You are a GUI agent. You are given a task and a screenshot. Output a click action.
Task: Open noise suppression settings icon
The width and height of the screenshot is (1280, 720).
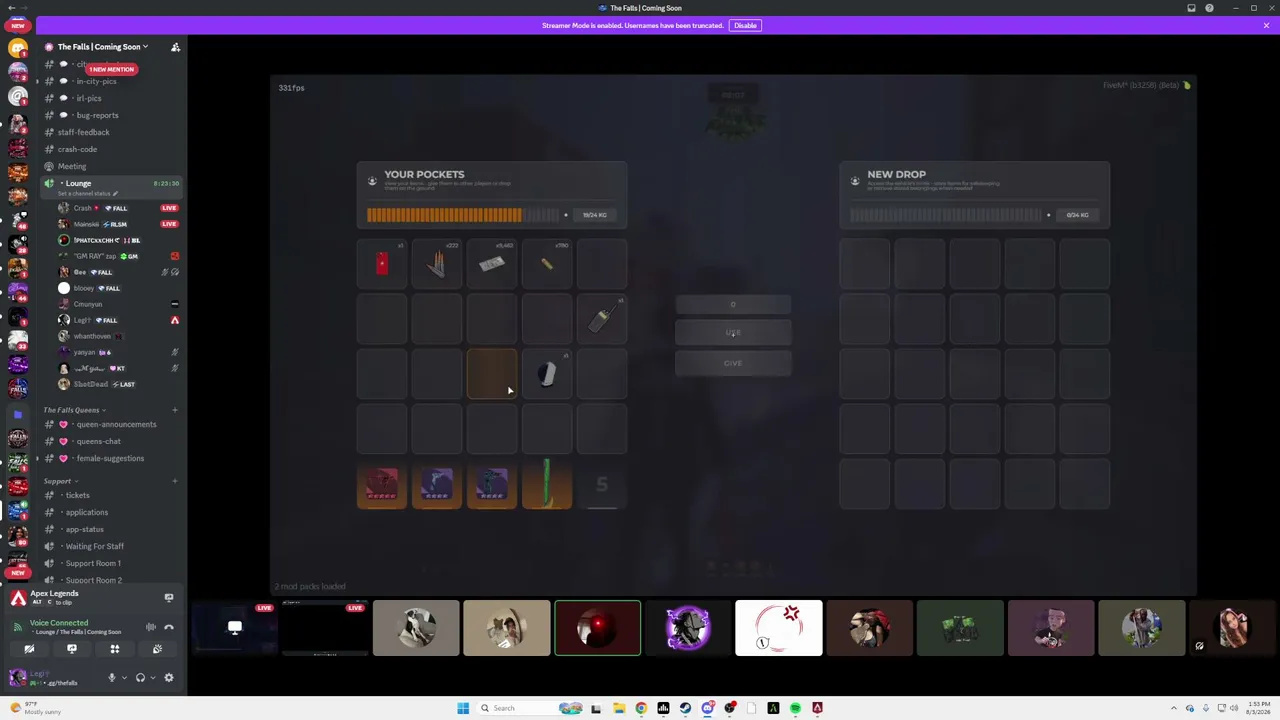click(x=151, y=627)
